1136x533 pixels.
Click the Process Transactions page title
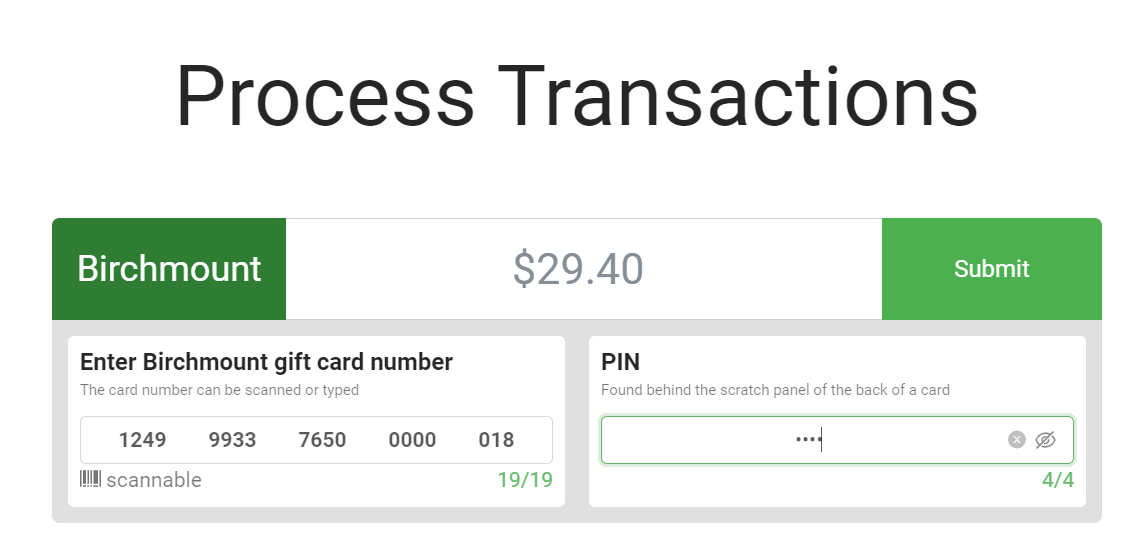click(x=577, y=96)
